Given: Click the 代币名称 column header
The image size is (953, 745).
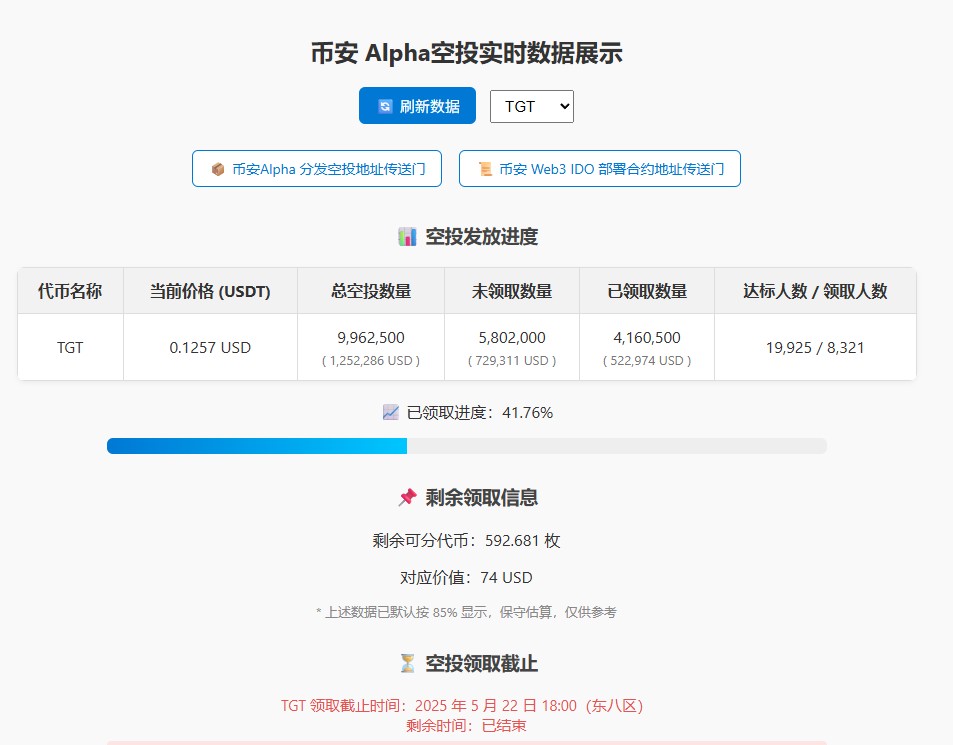Looking at the screenshot, I should [70, 291].
